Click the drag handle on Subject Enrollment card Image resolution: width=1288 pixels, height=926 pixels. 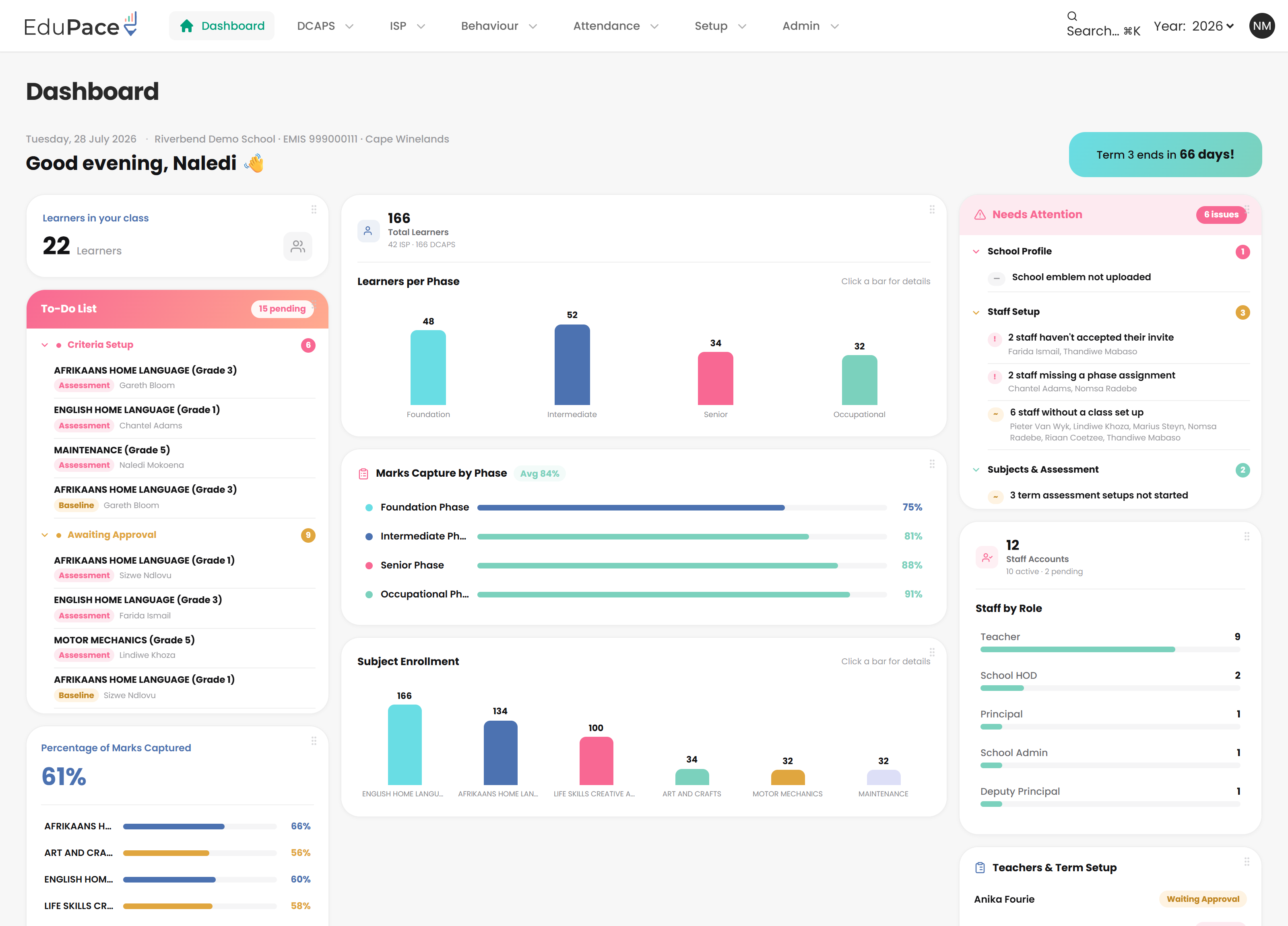(x=932, y=652)
